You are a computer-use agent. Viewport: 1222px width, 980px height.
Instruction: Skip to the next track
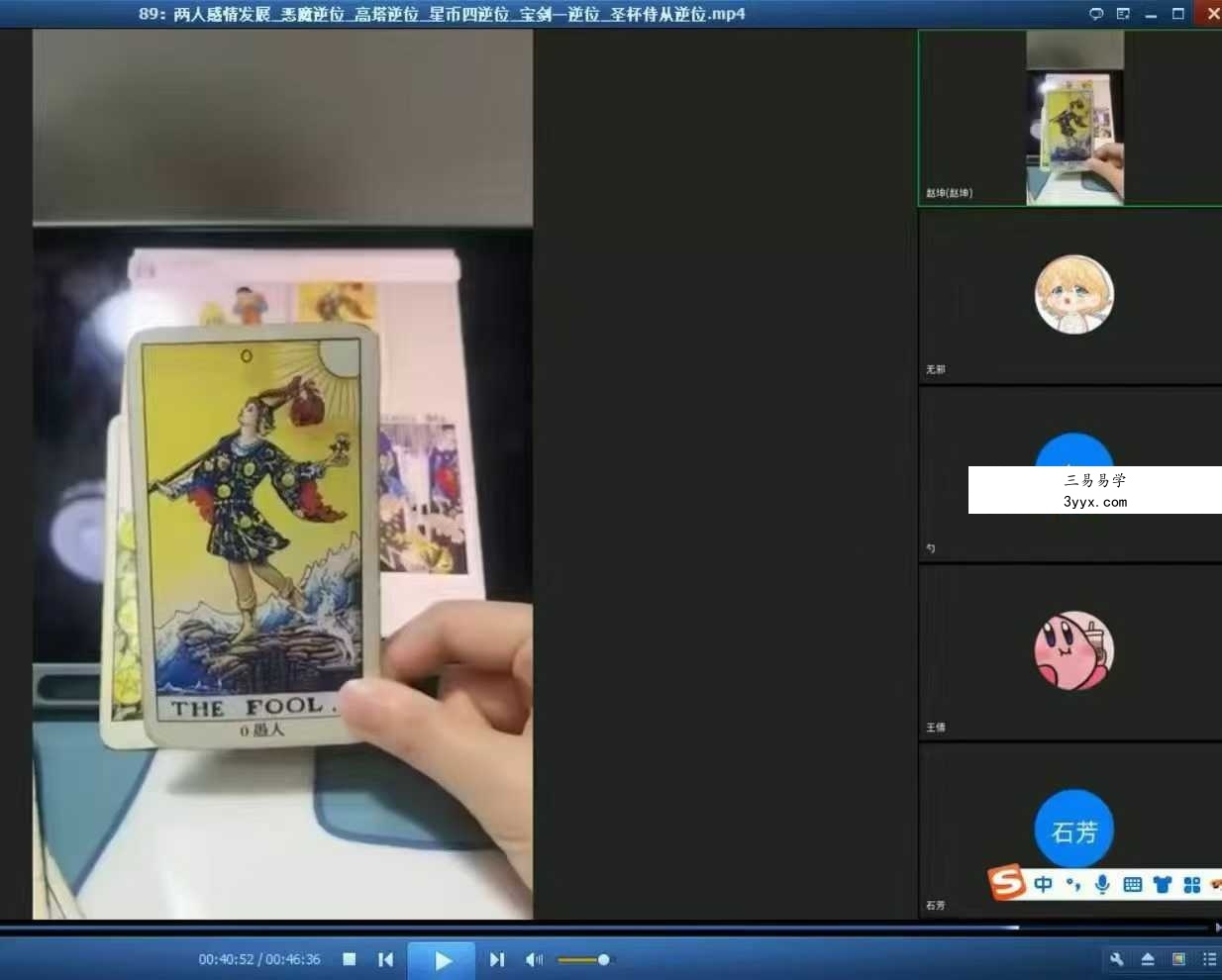(x=497, y=959)
